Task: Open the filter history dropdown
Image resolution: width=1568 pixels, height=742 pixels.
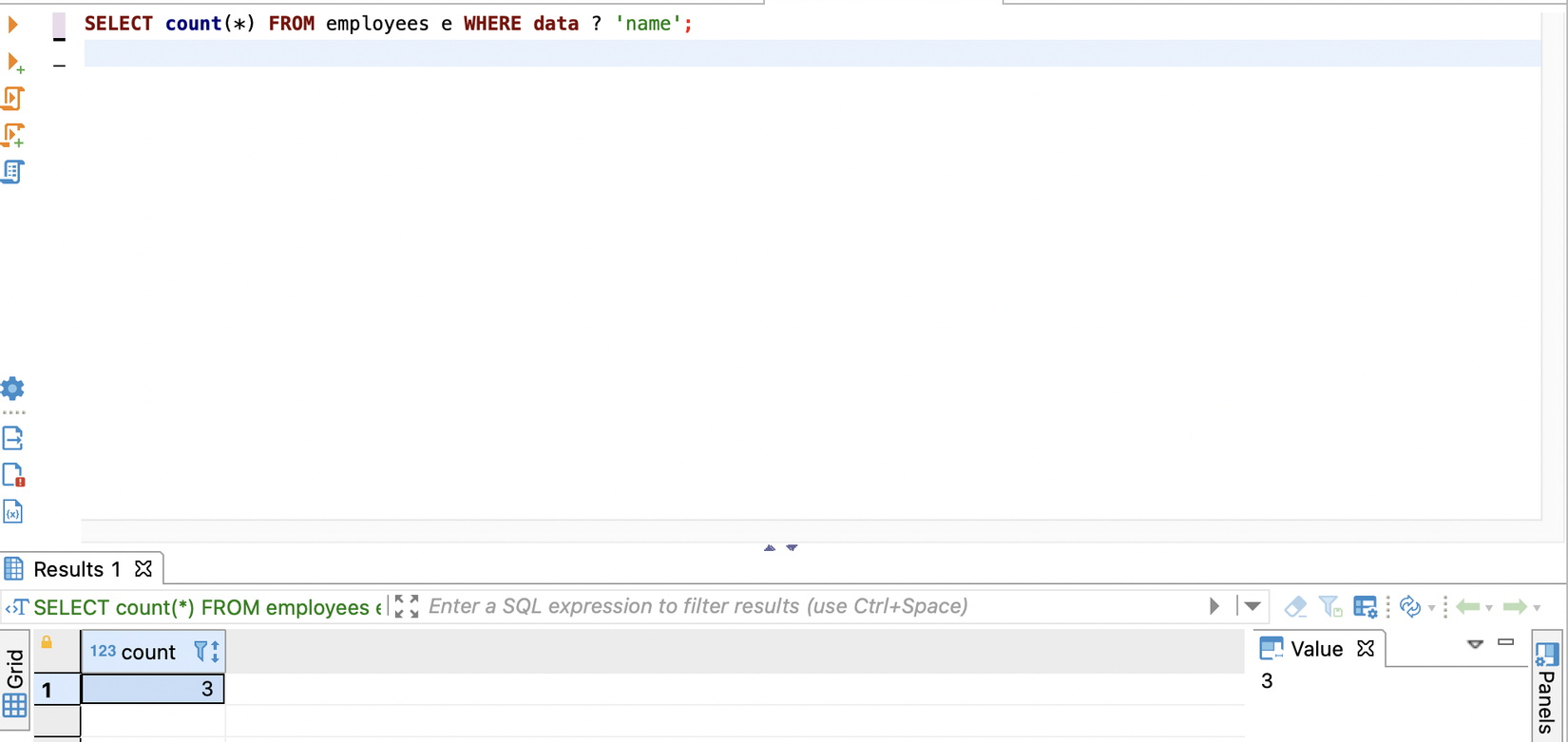Action: coord(1252,606)
